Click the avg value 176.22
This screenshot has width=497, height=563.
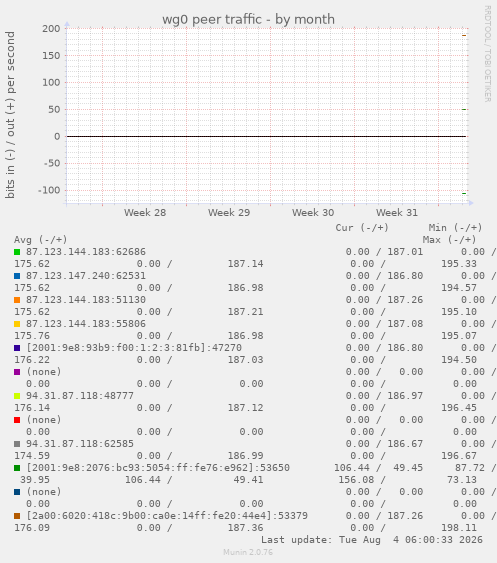pos(32,360)
